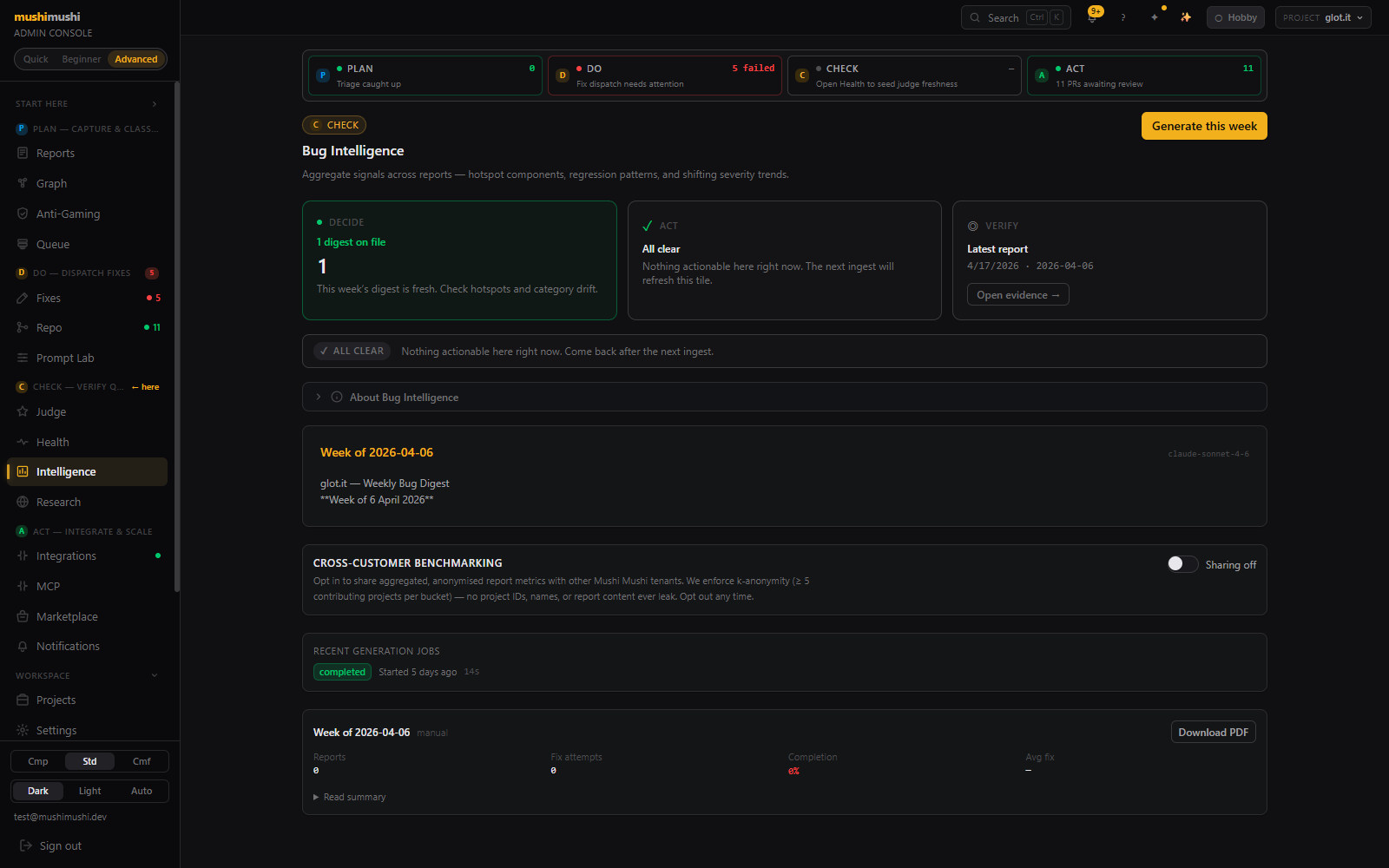Open the PLAN — Capture & Class section header
The height and width of the screenshot is (868, 1389).
tap(87, 128)
